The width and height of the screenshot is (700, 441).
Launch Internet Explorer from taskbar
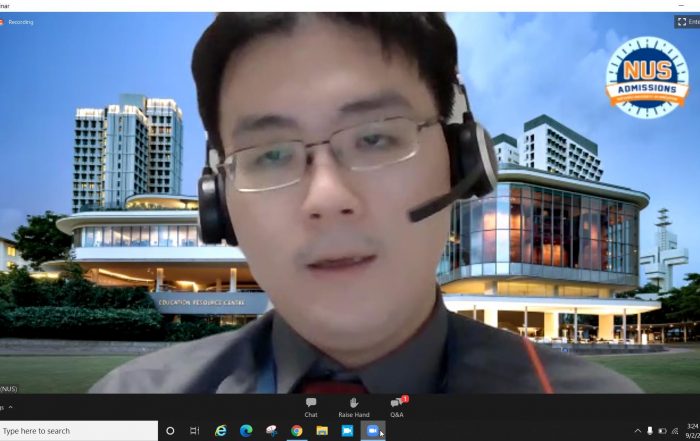(x=221, y=431)
